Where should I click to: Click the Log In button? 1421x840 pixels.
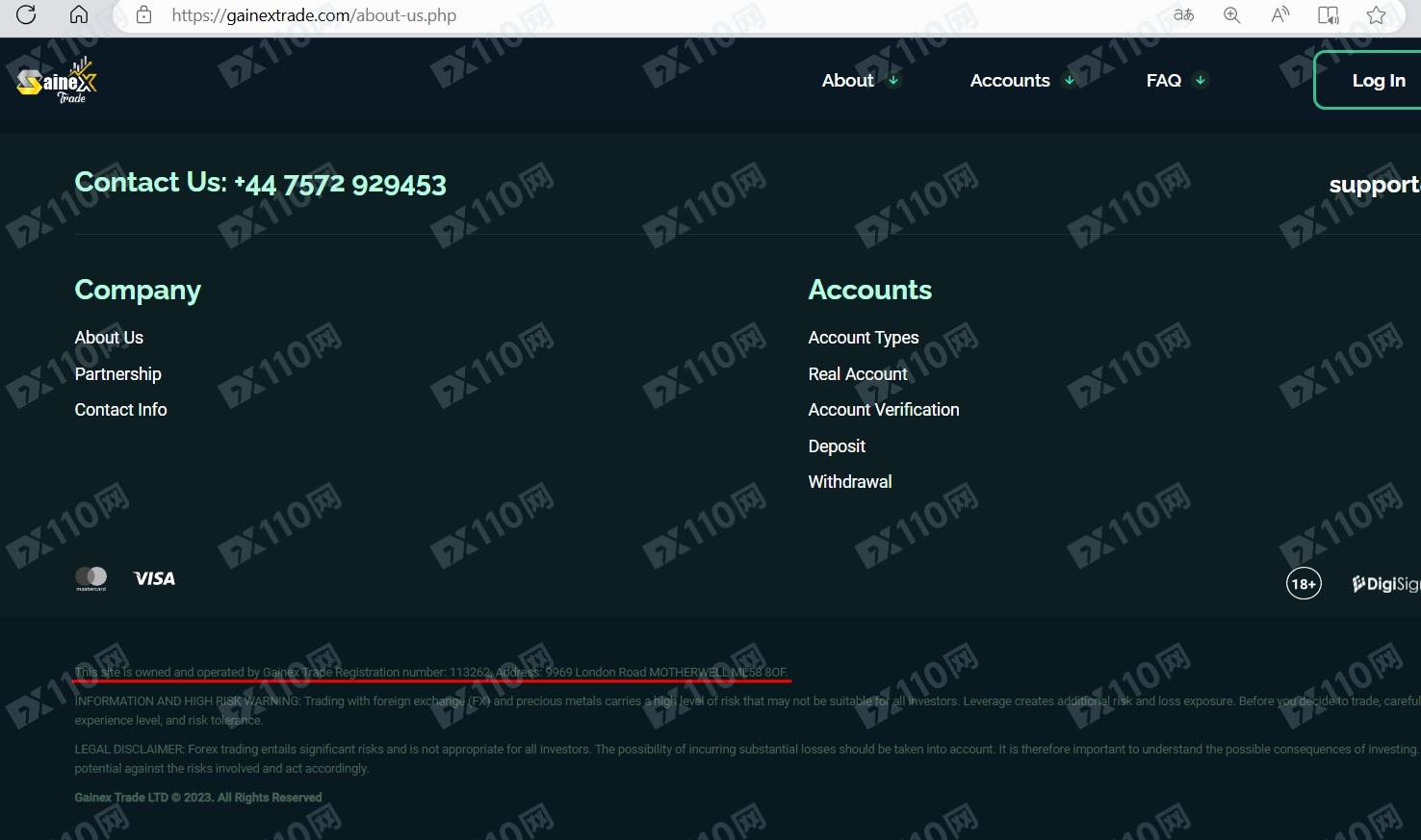1368,80
